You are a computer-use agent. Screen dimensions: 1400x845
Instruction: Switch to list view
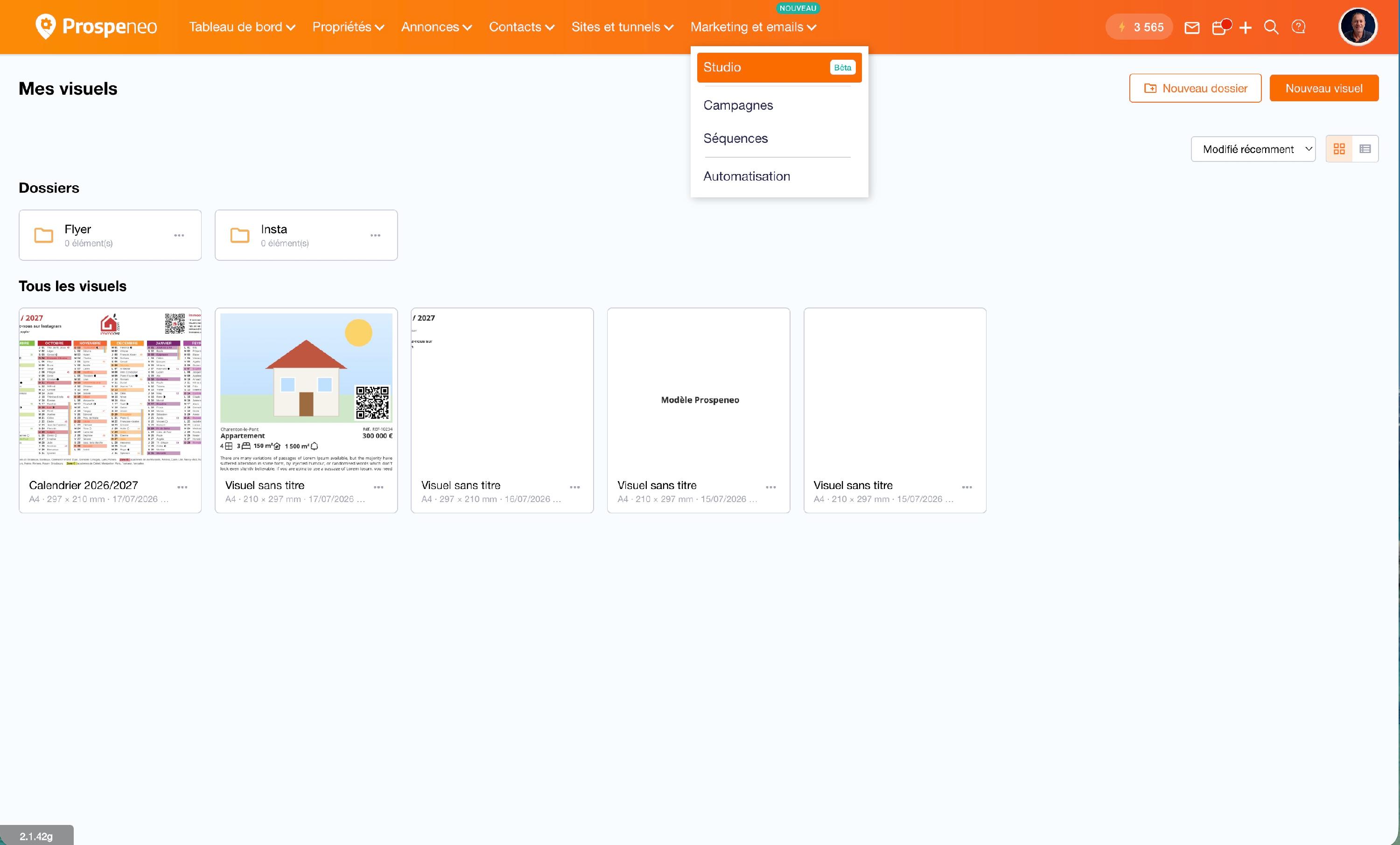point(1365,149)
